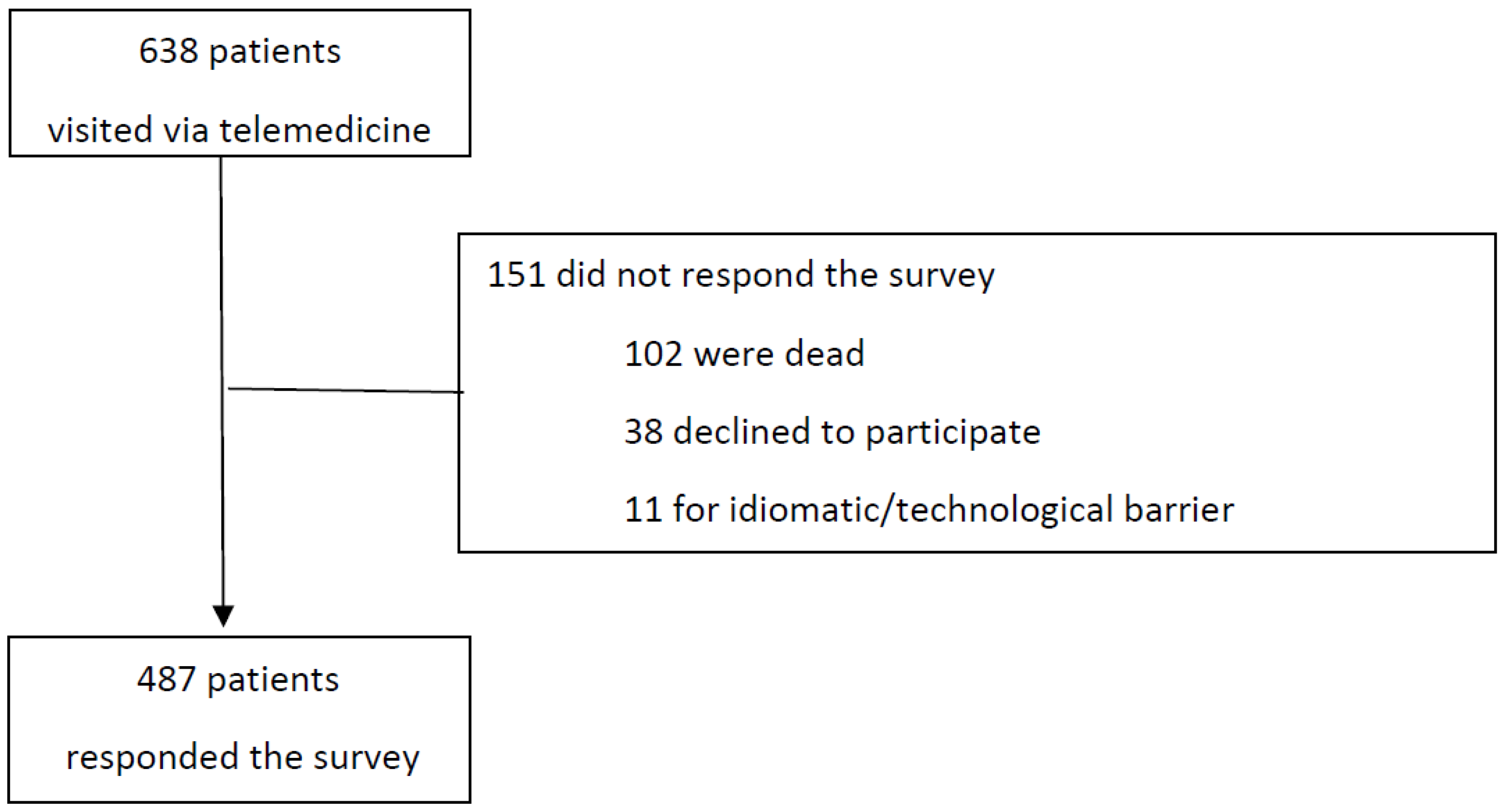The height and width of the screenshot is (812, 1504).
Task: Click the downward arrowhead above the bottom box
Action: pos(223,615)
